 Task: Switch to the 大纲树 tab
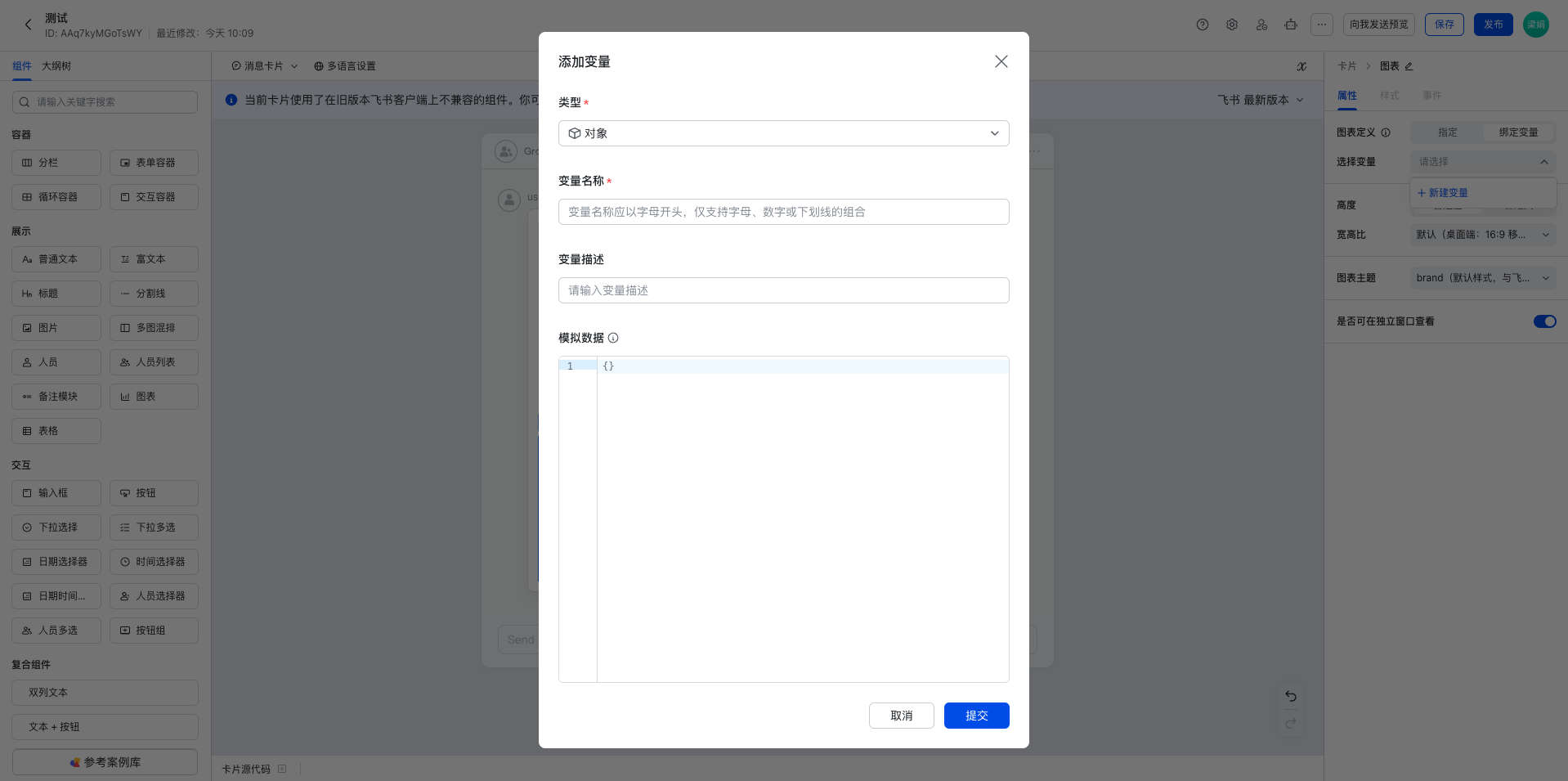[56, 66]
